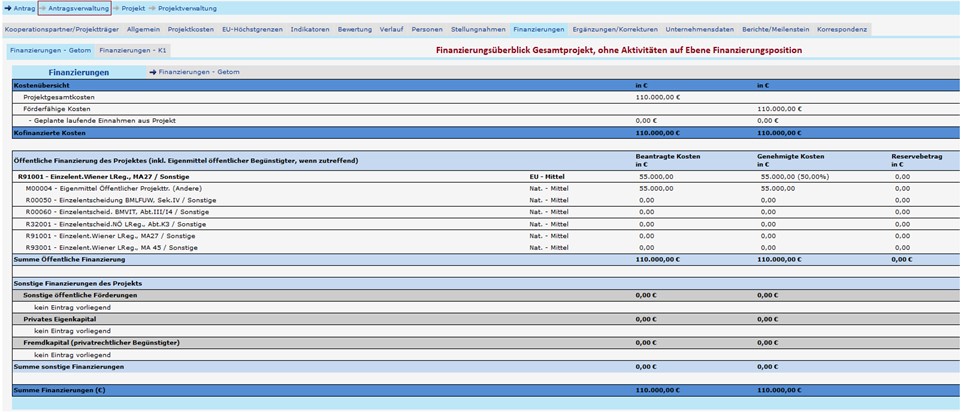Switch to Finanzierungen - K1 sub-tab

(x=133, y=49)
